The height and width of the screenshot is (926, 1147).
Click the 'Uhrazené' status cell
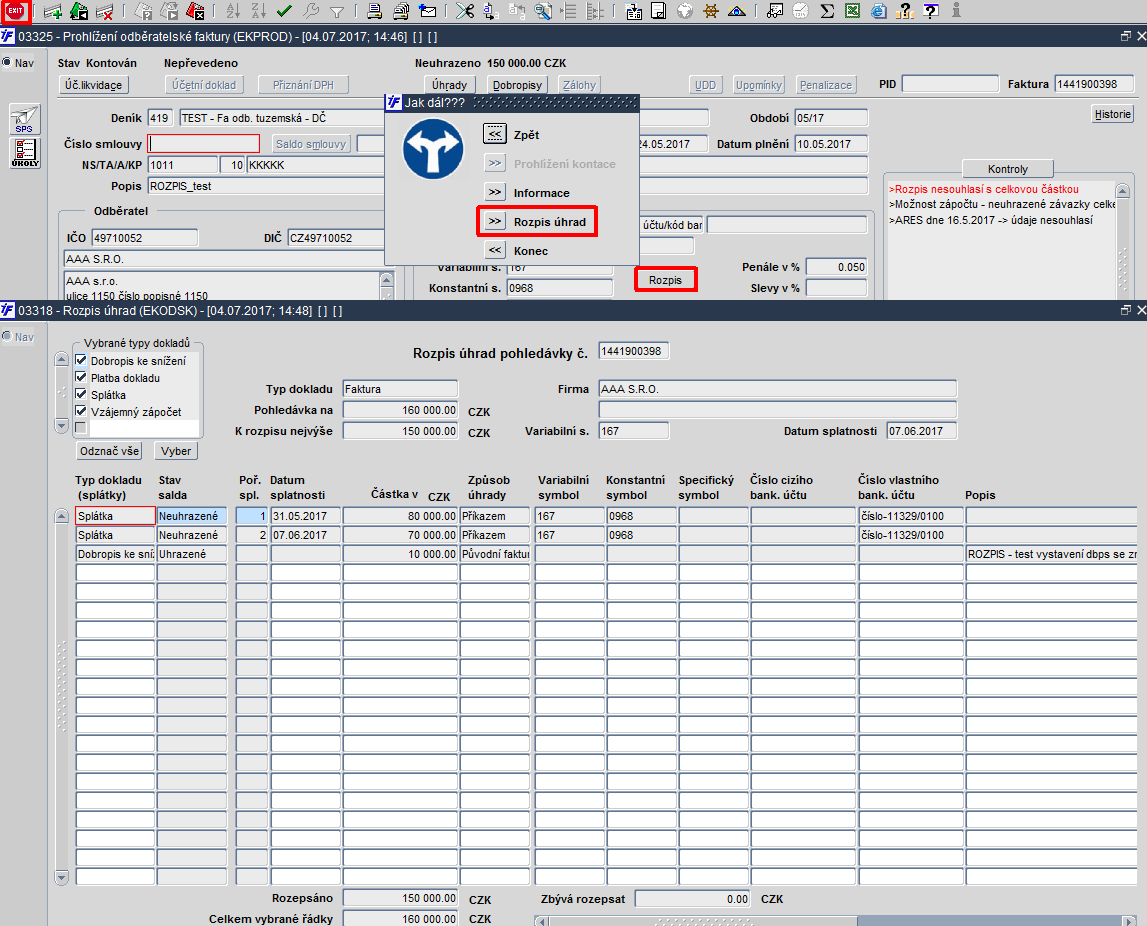pos(192,554)
